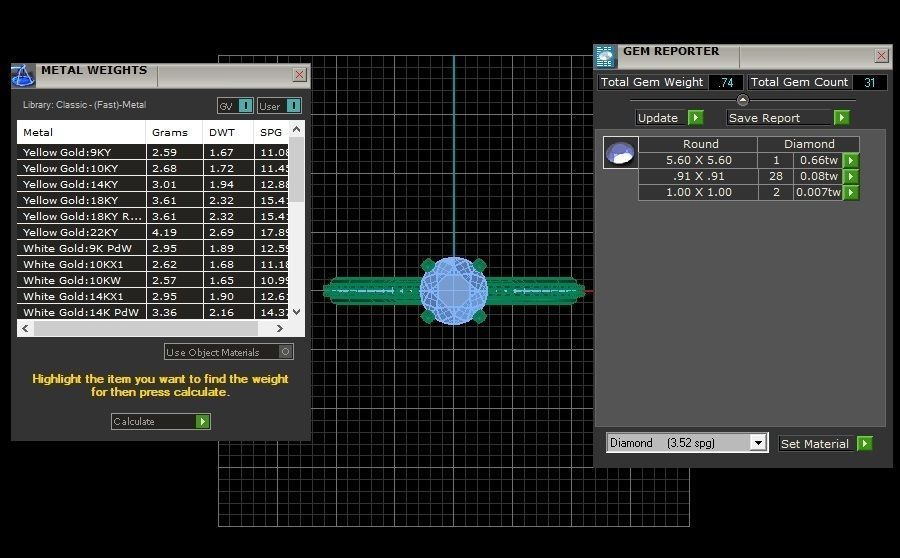The image size is (900, 558).
Task: Select White Gold:9K PdW row
Action: pyautogui.click(x=153, y=249)
